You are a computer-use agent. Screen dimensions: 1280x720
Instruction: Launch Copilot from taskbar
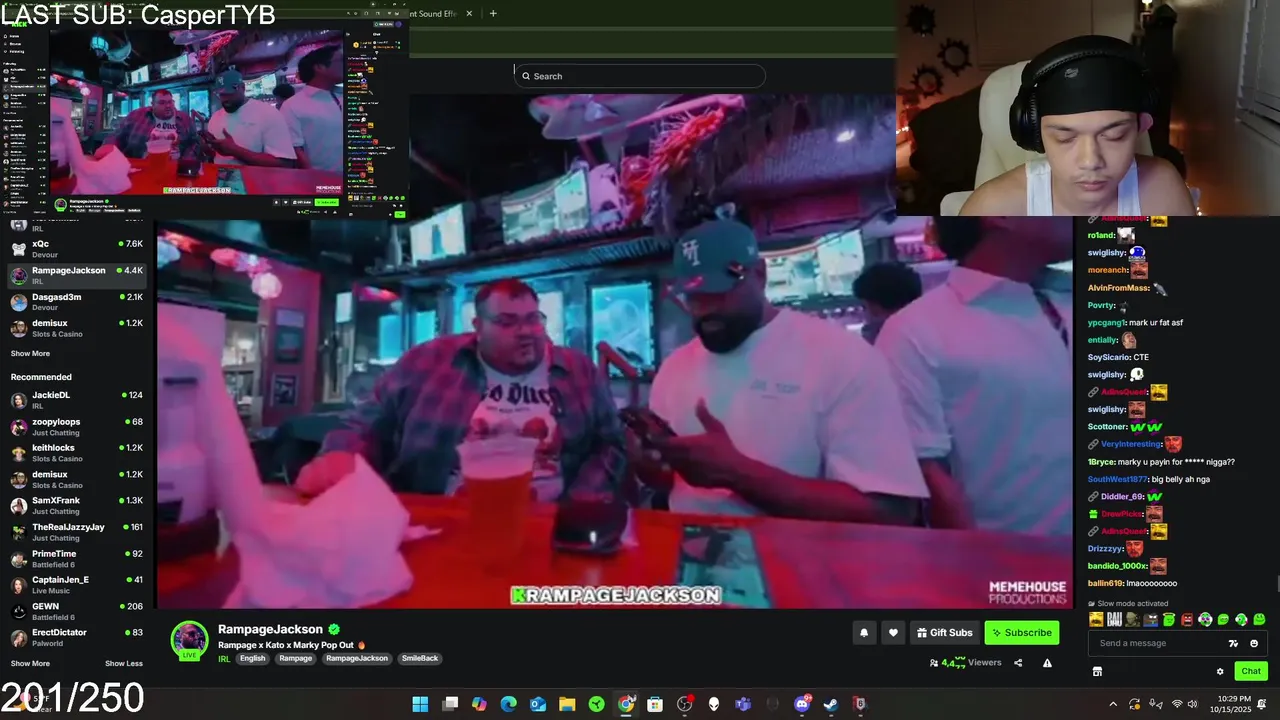click(x=479, y=704)
